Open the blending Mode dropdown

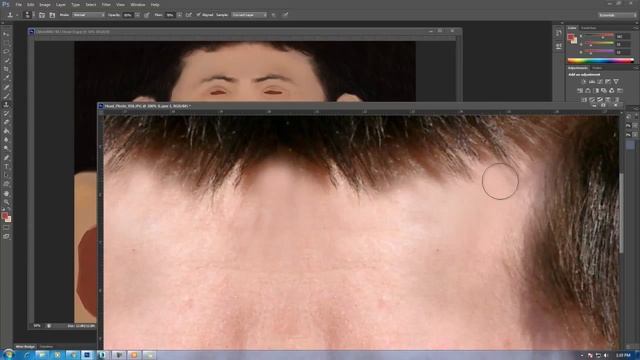[89, 15]
